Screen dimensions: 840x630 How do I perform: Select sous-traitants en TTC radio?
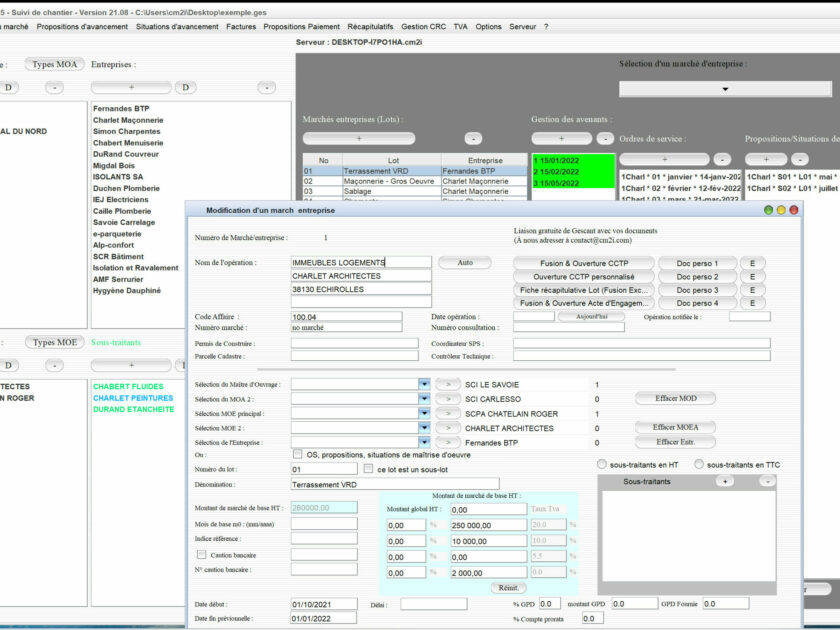point(699,464)
